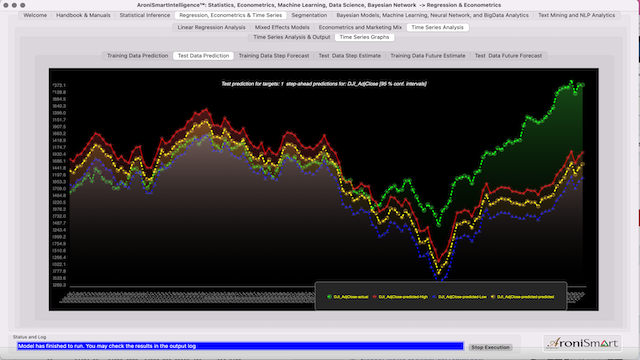
Task: Click the yellow predicted-predicted legend marker
Action: click(493, 297)
